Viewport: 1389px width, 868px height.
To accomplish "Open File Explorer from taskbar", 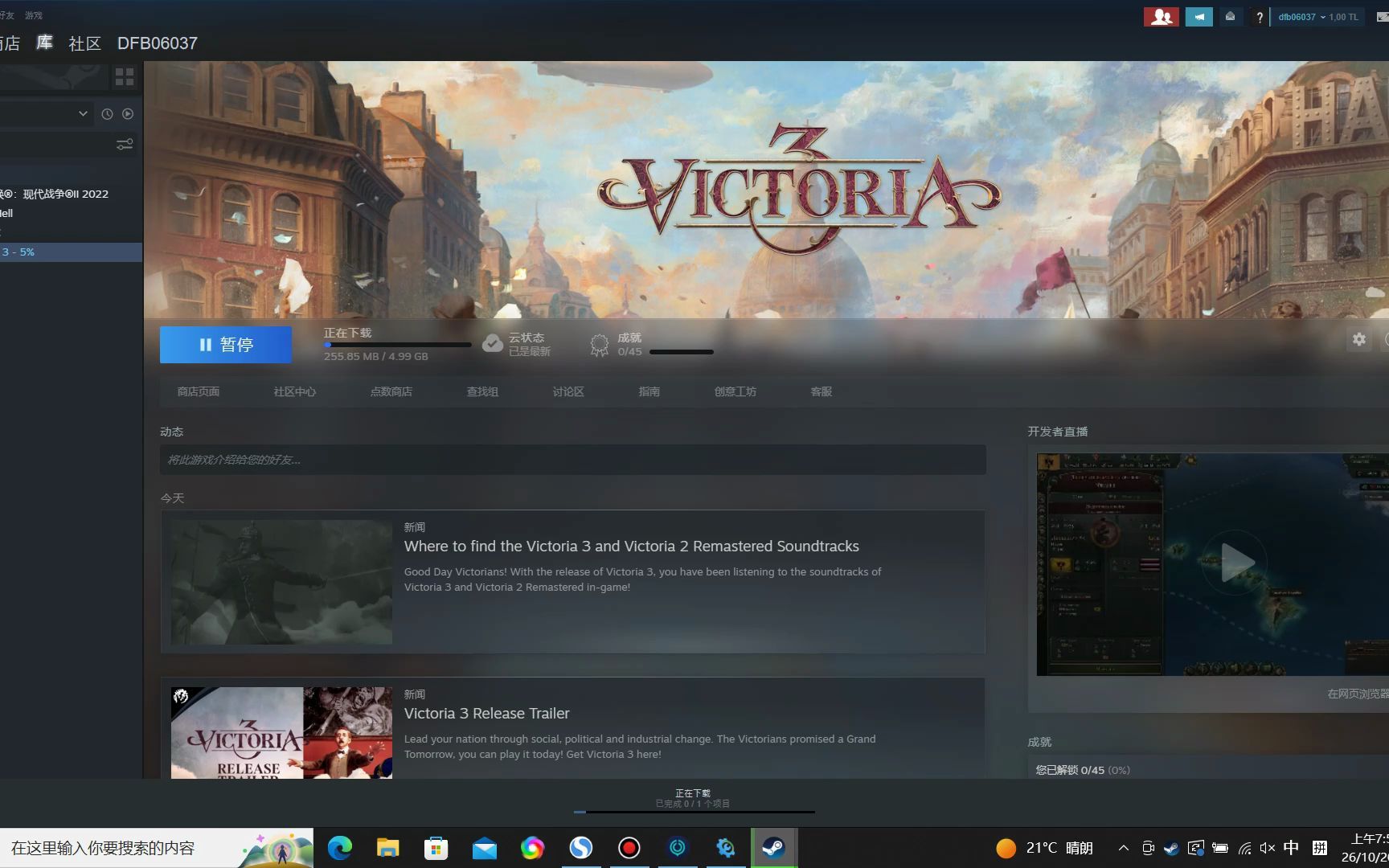I will pos(387,848).
